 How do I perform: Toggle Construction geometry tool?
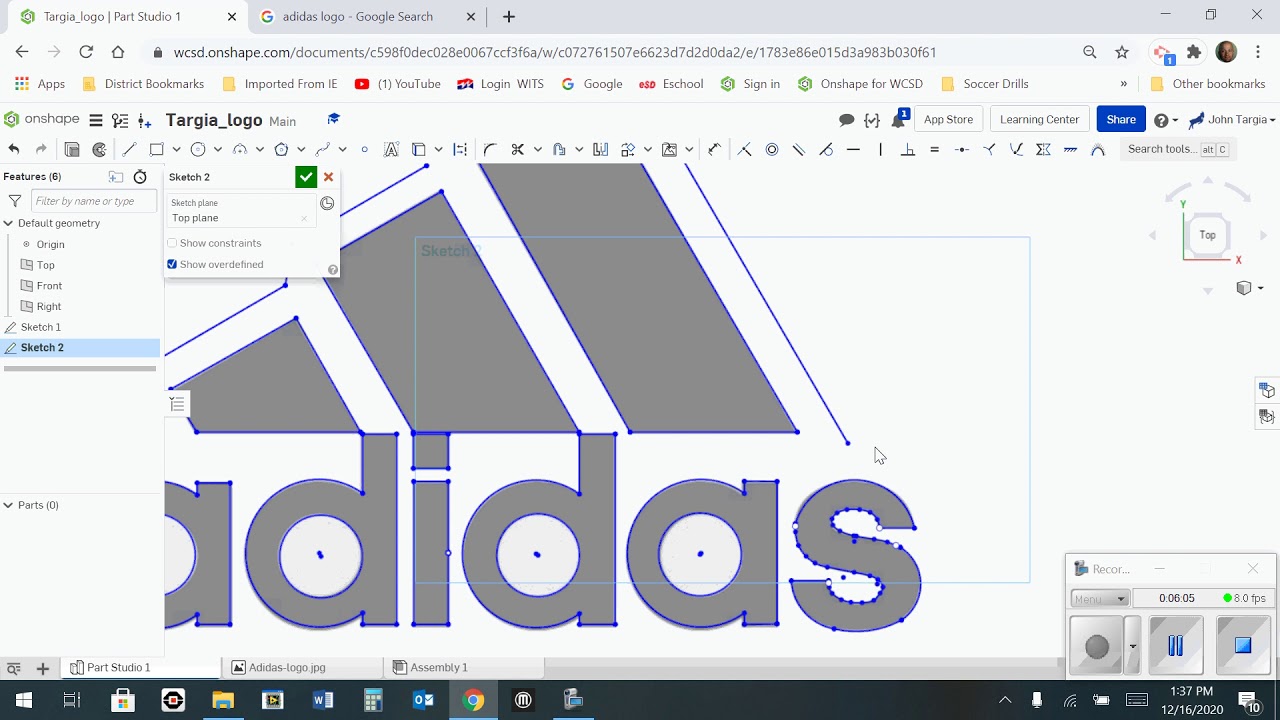tap(460, 149)
